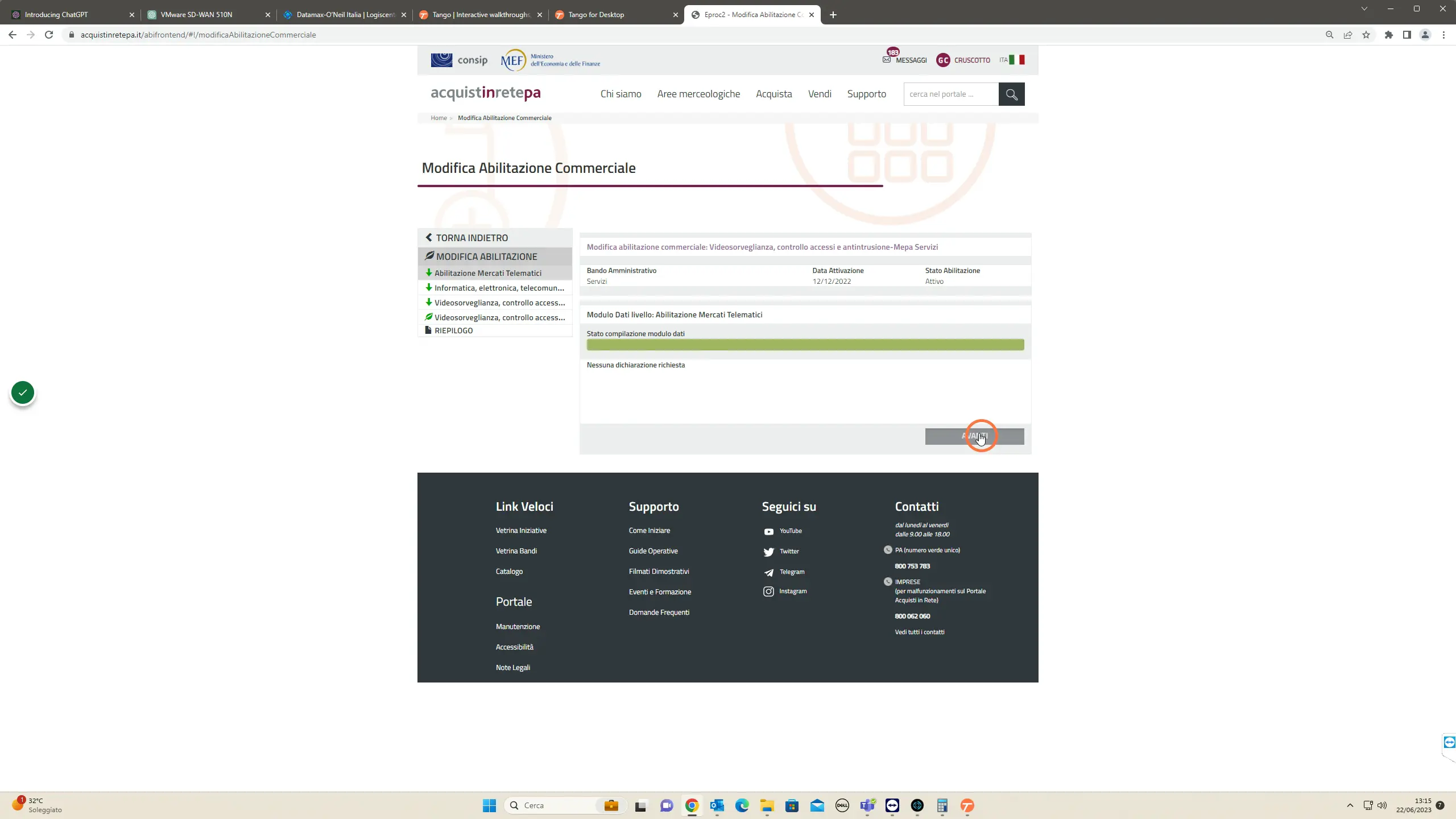Click the Consip logo
Viewport: 1456px width, 819px height.
pos(459,60)
